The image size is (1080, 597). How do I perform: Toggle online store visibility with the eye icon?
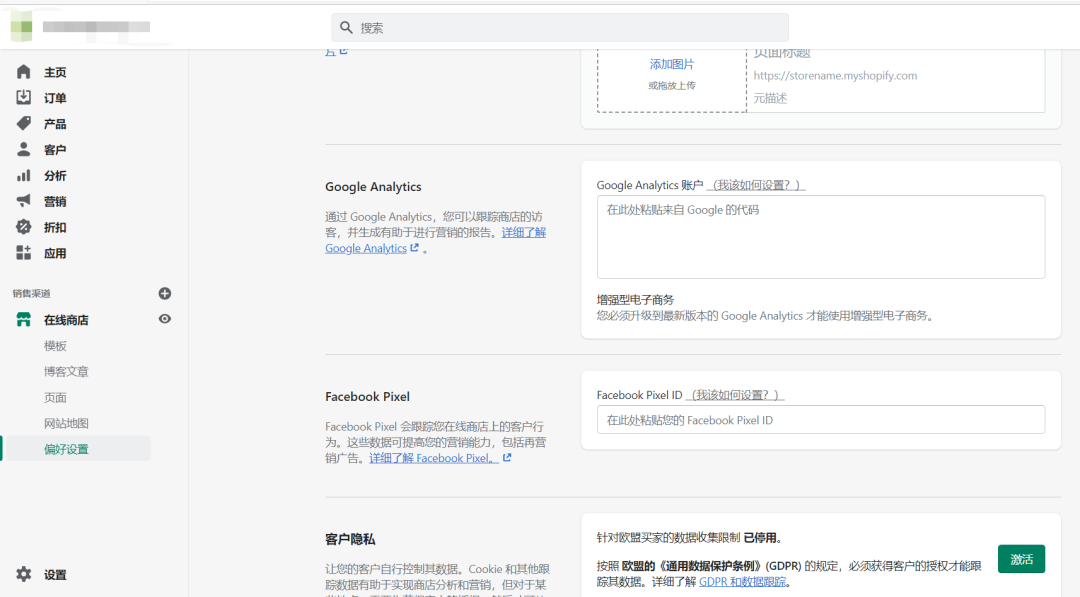point(165,319)
